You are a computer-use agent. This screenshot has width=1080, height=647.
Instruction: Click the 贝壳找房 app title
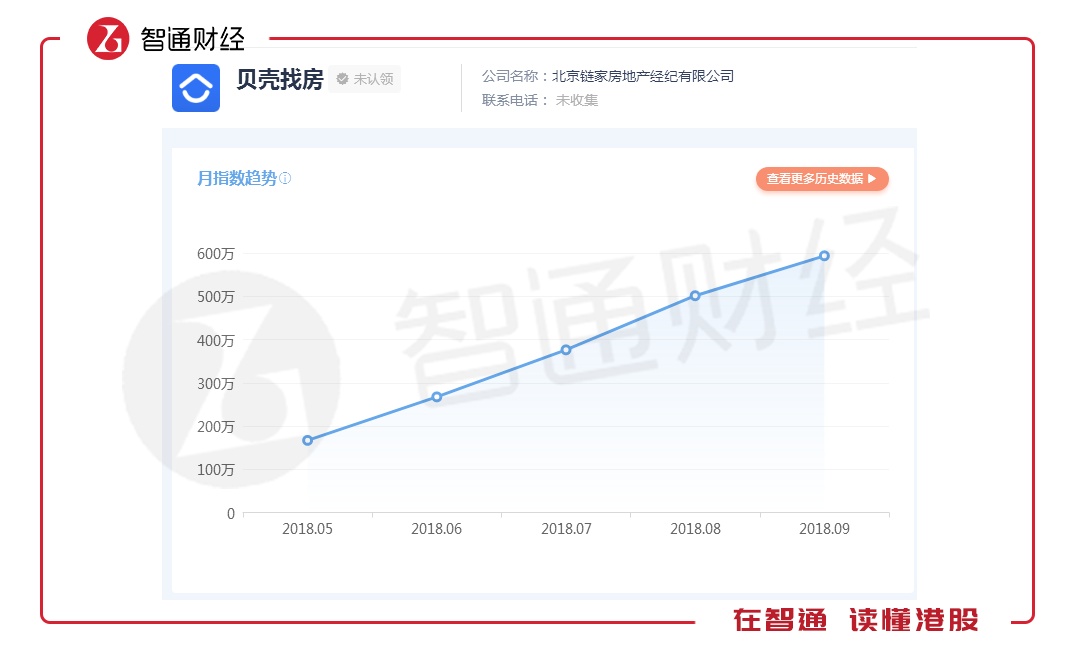(279, 80)
